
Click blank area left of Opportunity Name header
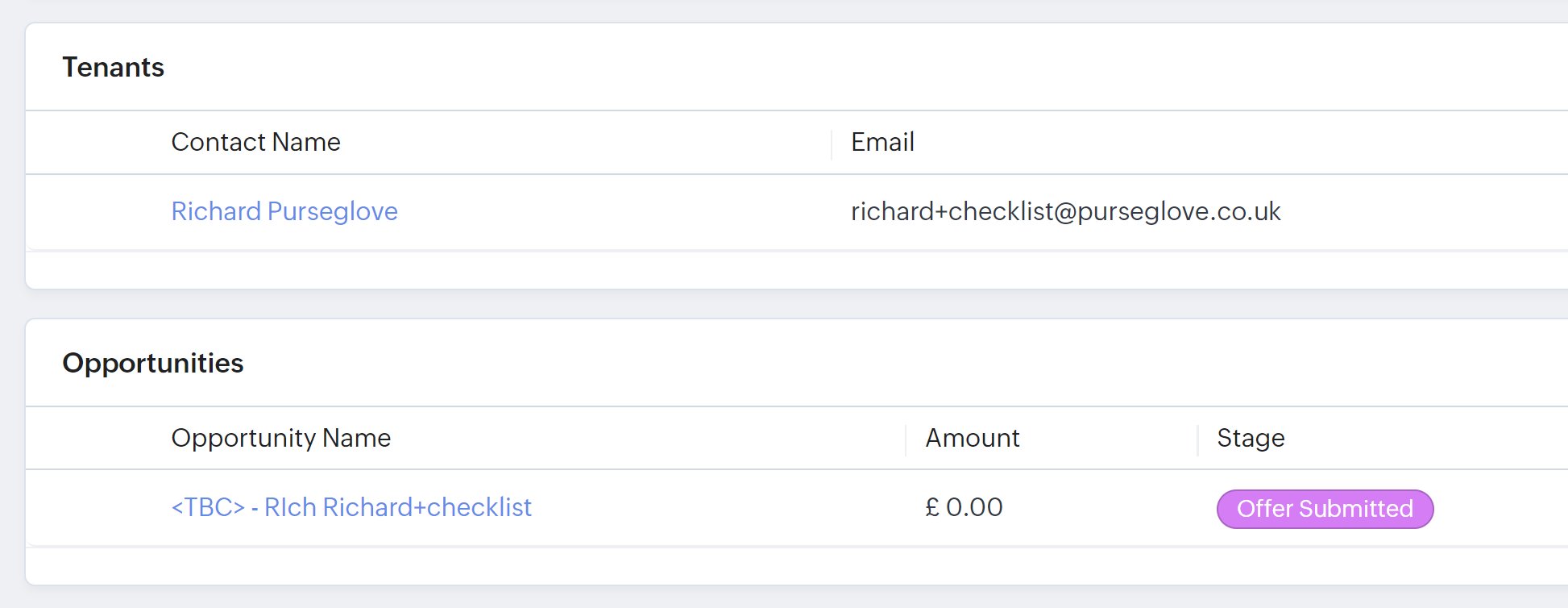point(97,438)
